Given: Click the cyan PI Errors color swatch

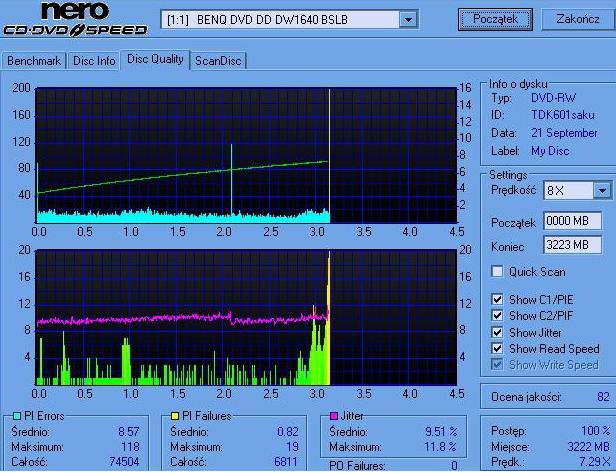Looking at the screenshot, I should [x=17, y=416].
